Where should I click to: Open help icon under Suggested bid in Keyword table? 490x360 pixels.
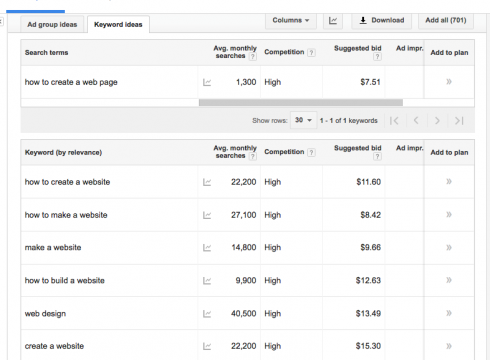pyautogui.click(x=377, y=156)
